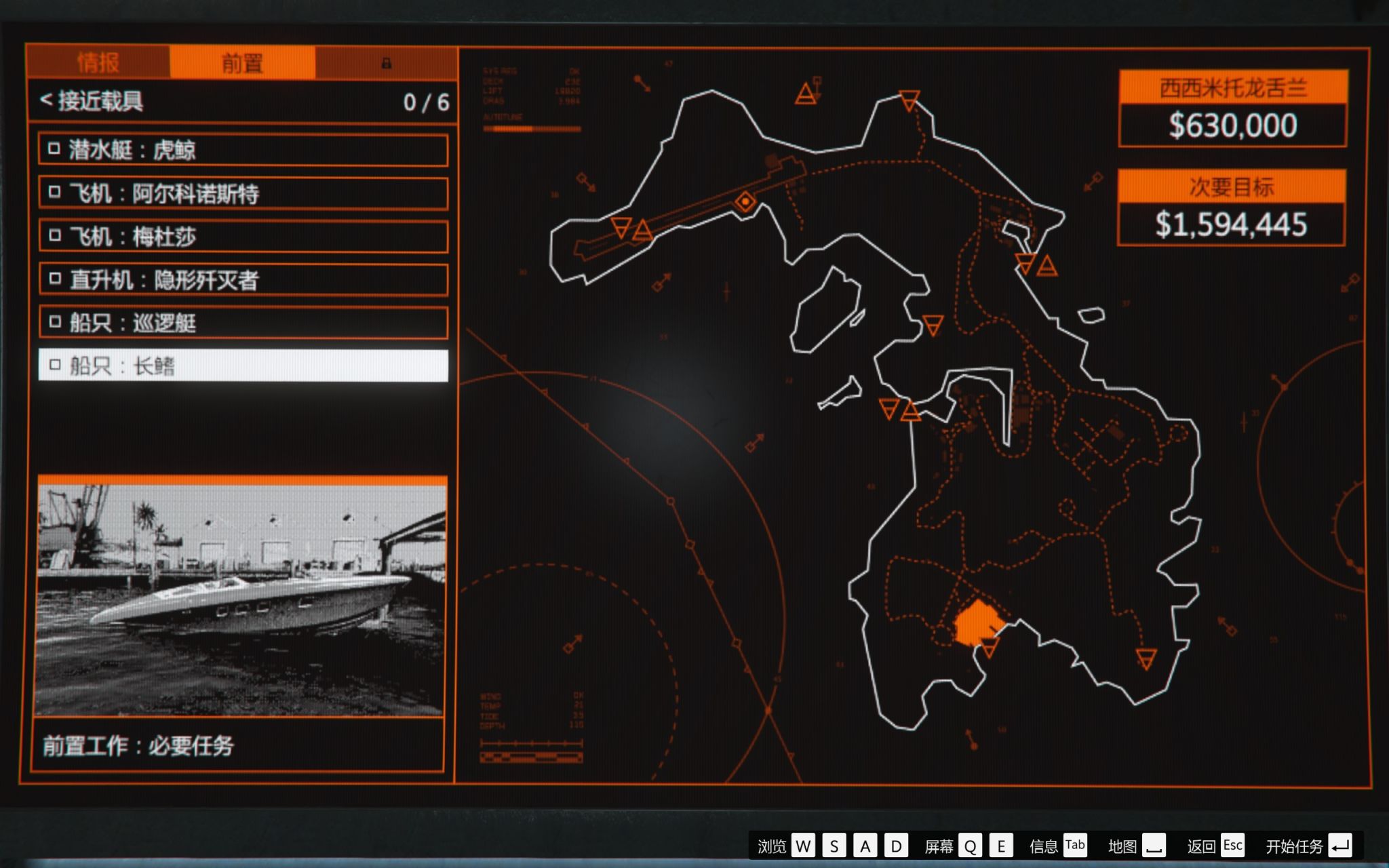The width and height of the screenshot is (1389, 868).
Task: Click triangle marker at north tip
Action: tap(909, 100)
